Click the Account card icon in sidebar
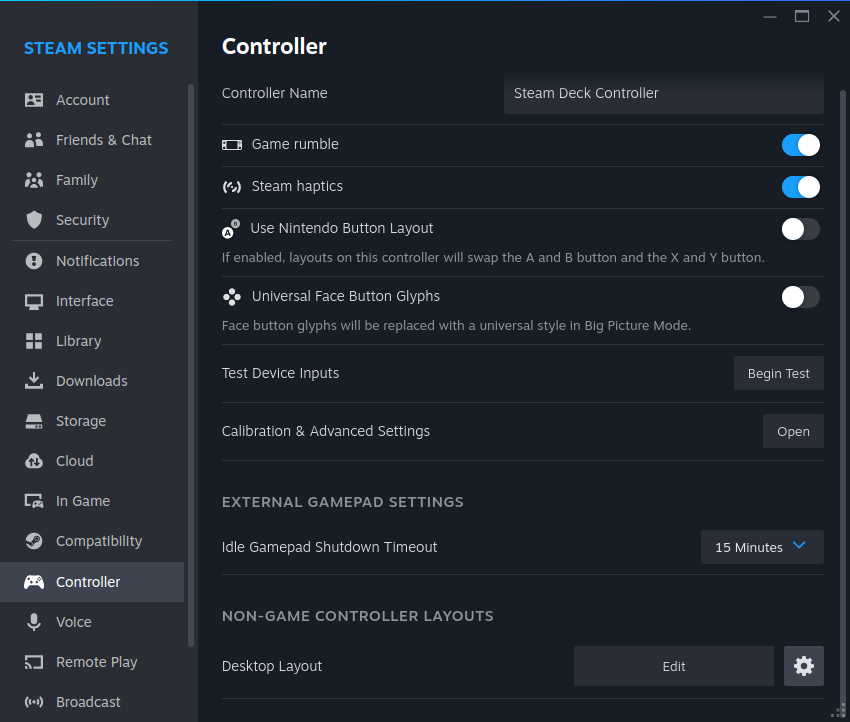 [34, 100]
